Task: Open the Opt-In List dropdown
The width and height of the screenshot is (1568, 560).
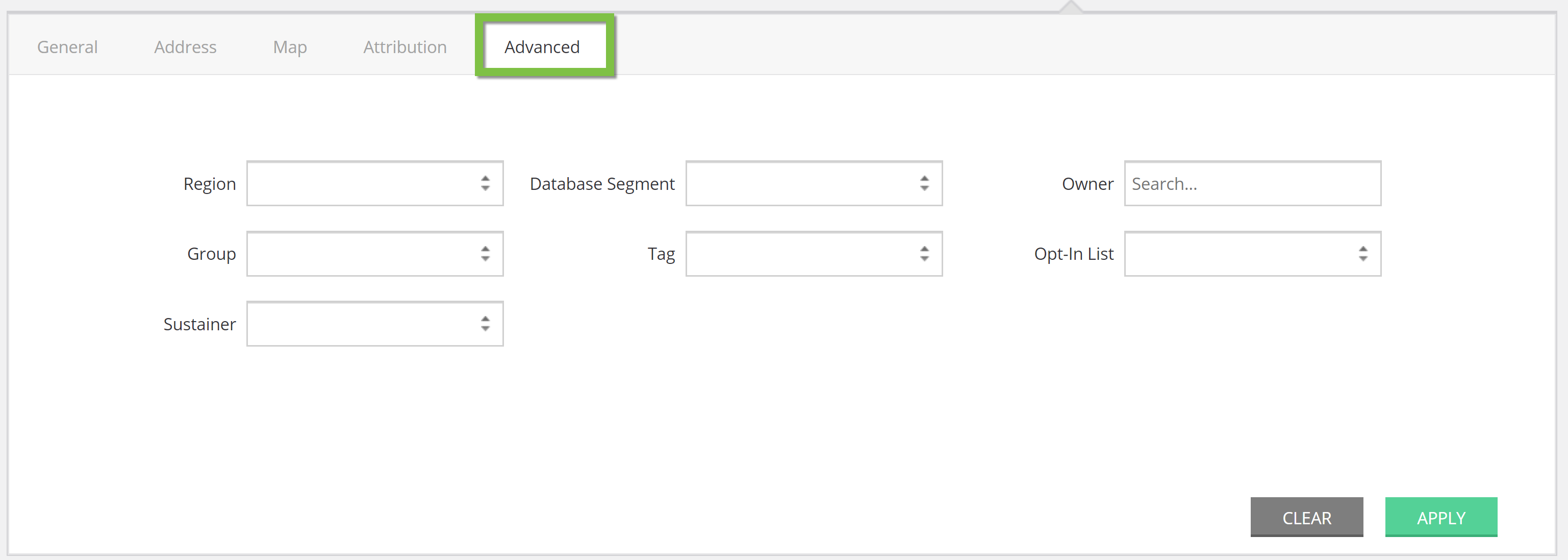Action: (x=1253, y=254)
